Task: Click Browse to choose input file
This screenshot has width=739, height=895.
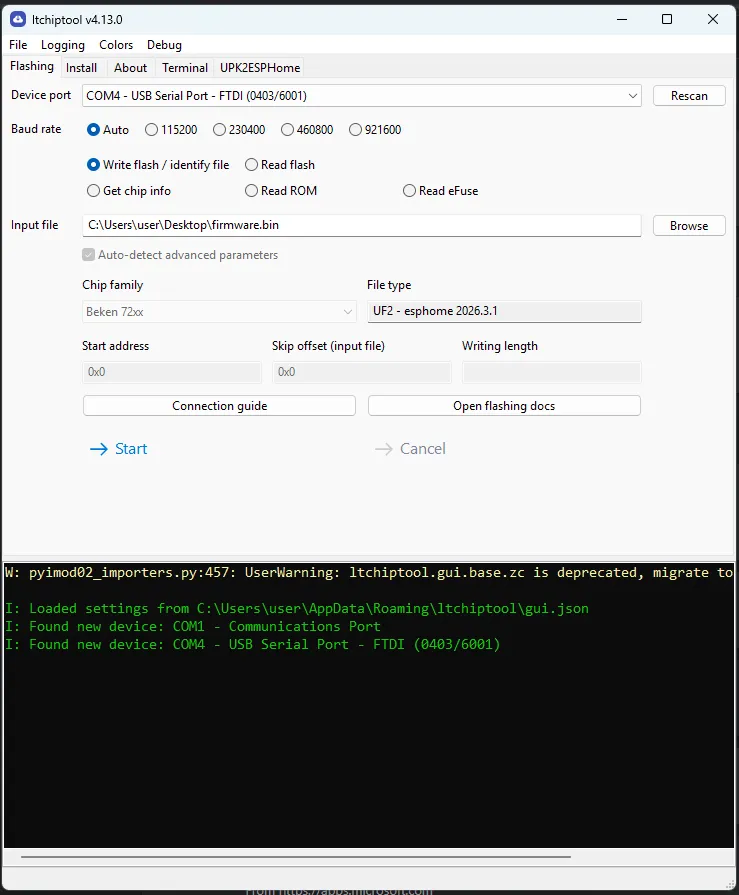Action: pos(689,225)
